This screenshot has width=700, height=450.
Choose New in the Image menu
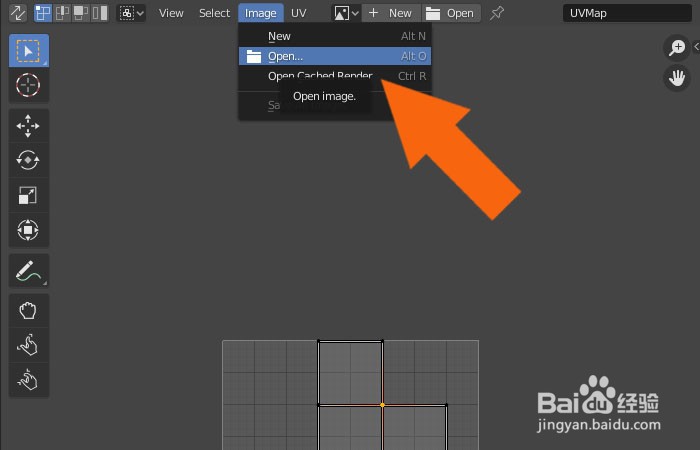point(335,36)
